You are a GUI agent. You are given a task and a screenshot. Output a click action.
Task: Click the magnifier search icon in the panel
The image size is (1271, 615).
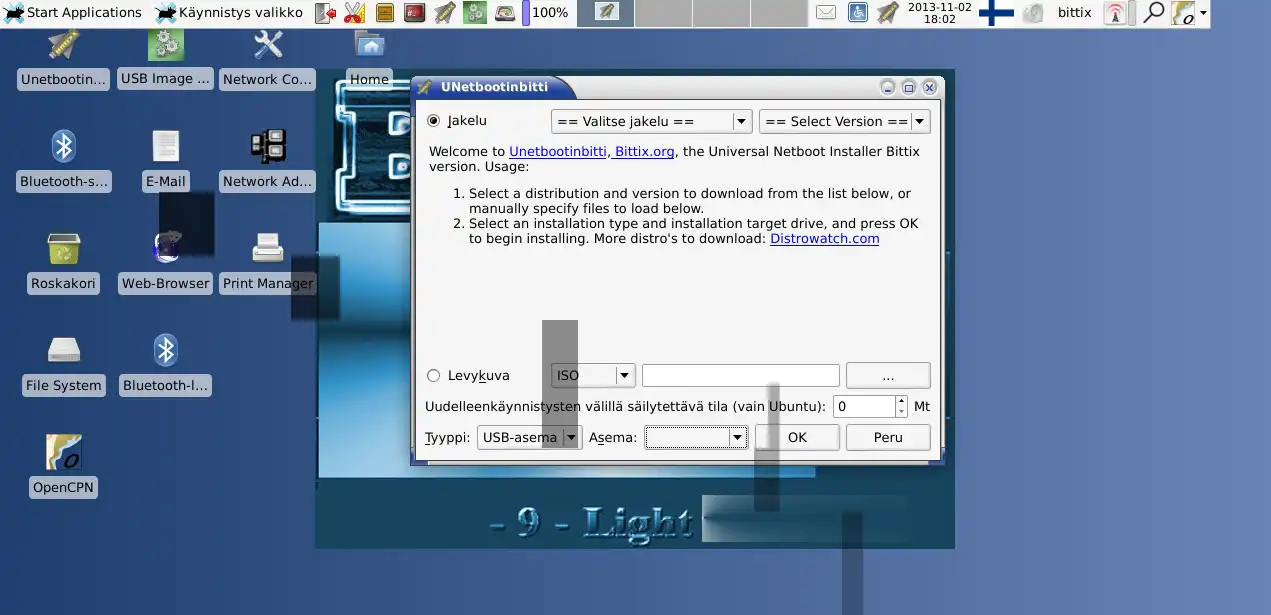tap(1153, 13)
